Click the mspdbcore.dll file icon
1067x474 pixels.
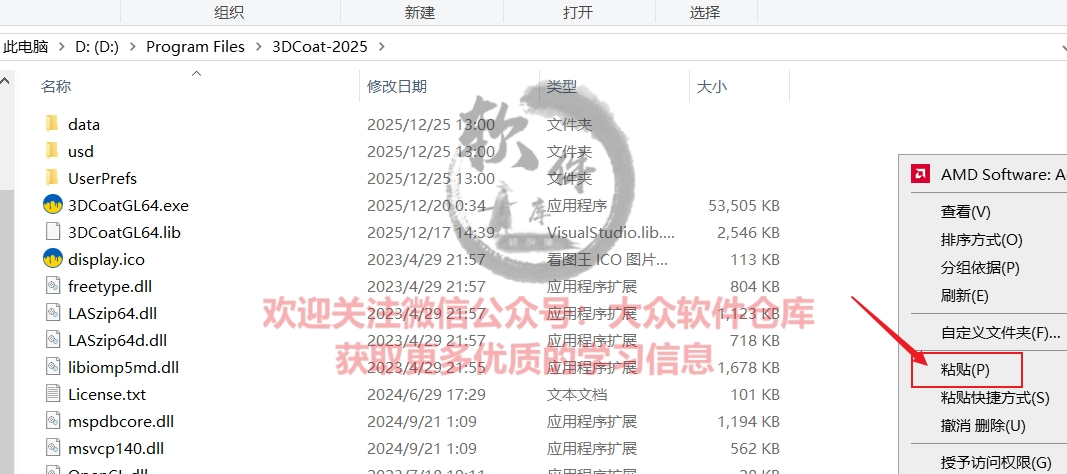pos(52,421)
